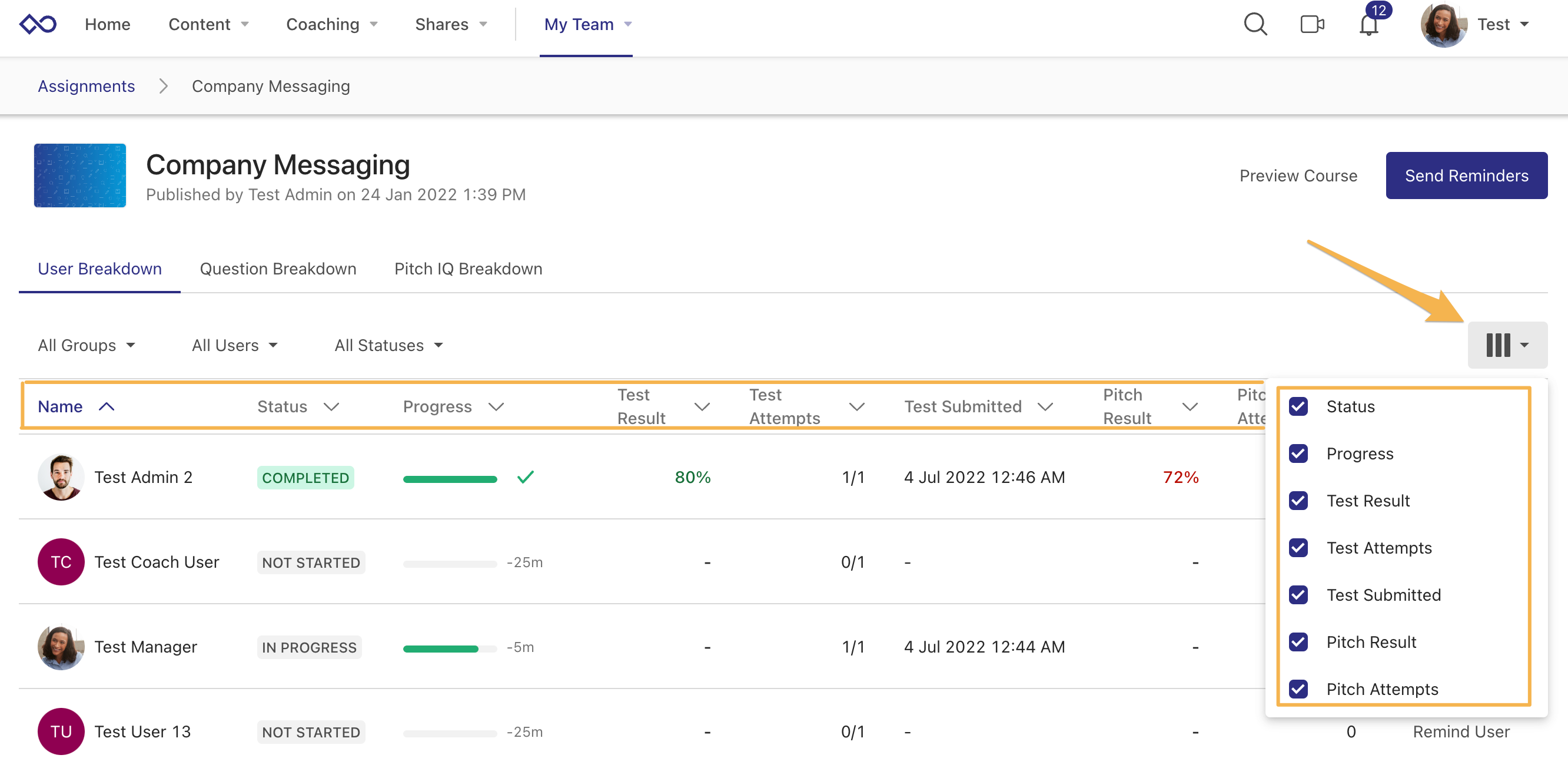The width and height of the screenshot is (1568, 768).
Task: Disable the Pitch Attempts column
Action: [x=1298, y=689]
